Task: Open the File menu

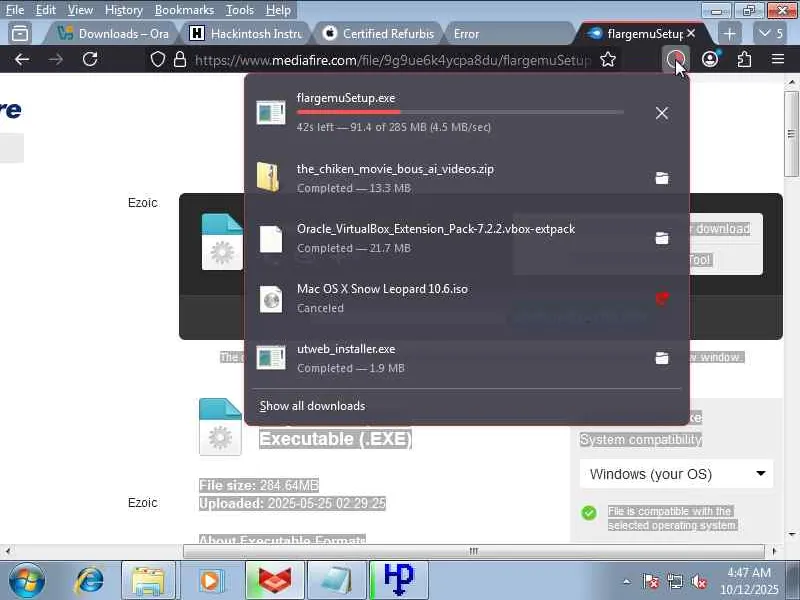Action: [15, 10]
